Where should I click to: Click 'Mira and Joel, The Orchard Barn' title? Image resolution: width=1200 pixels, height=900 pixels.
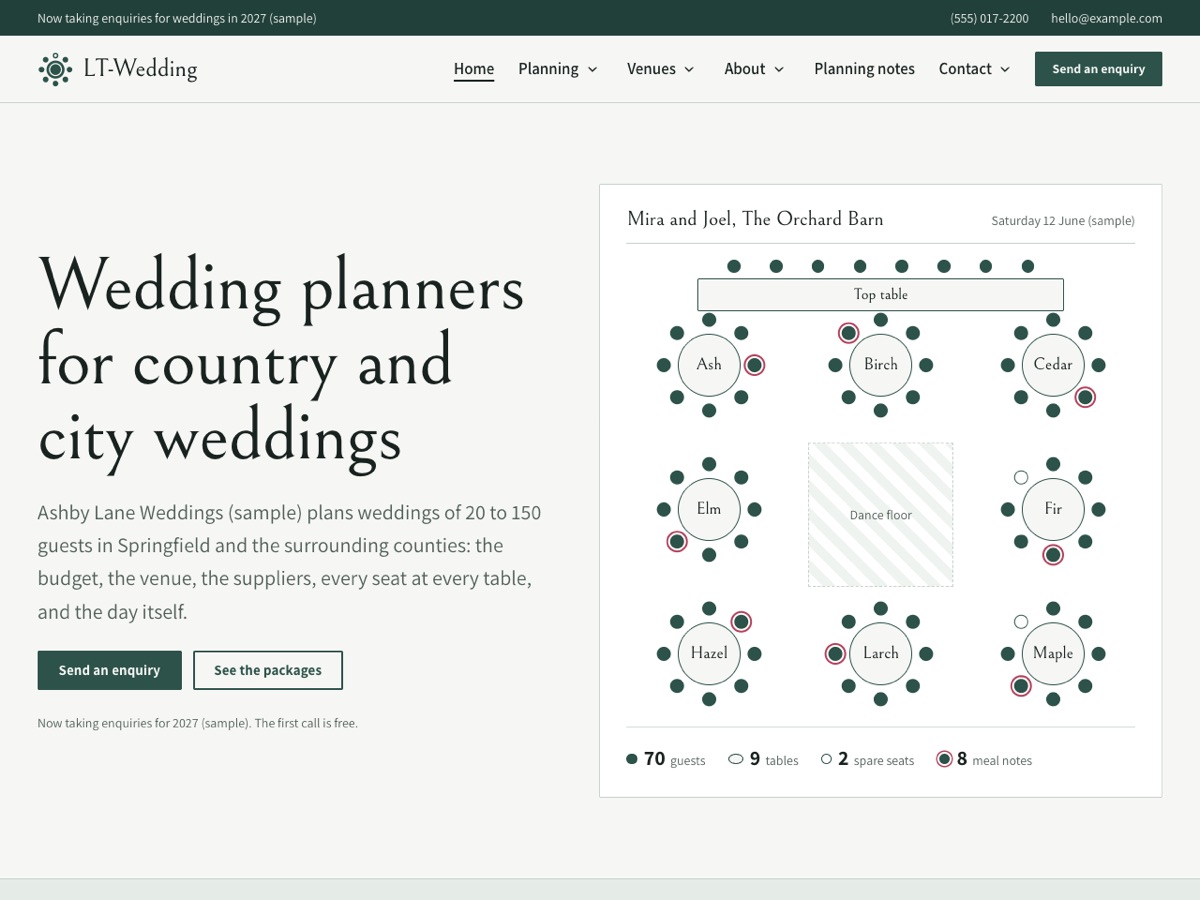755,219
